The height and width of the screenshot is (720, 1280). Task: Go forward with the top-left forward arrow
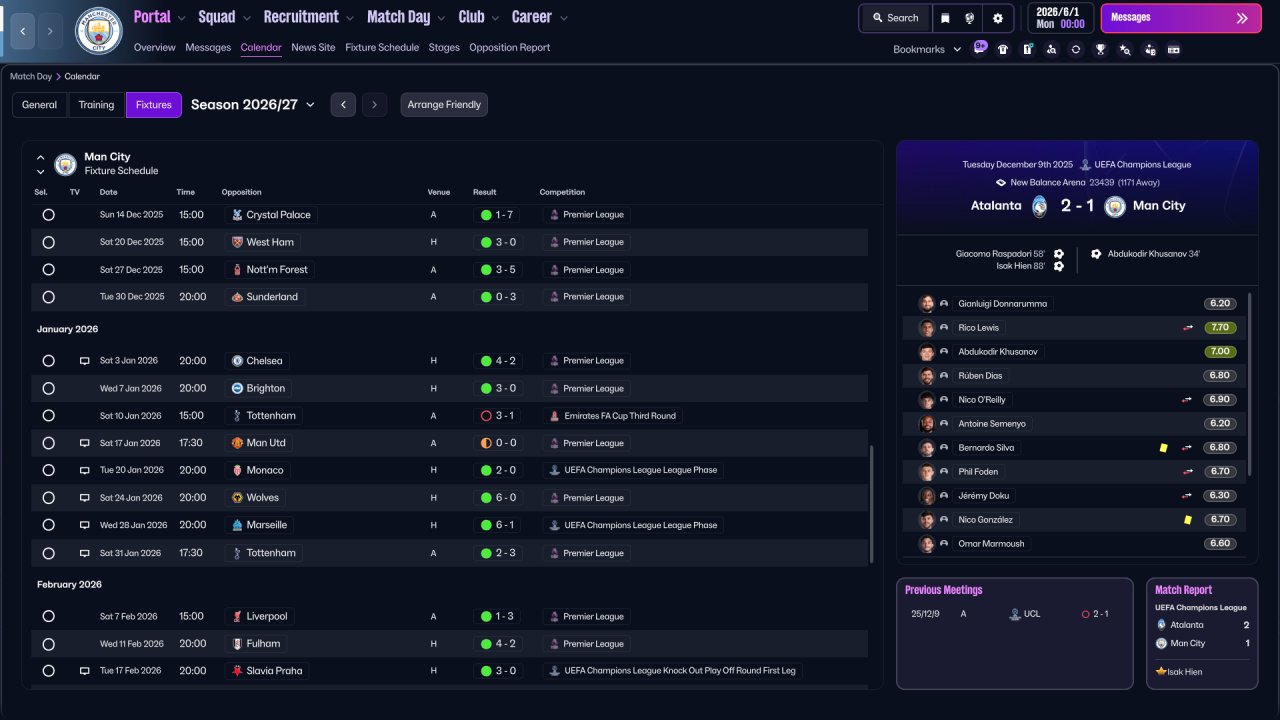50,31
